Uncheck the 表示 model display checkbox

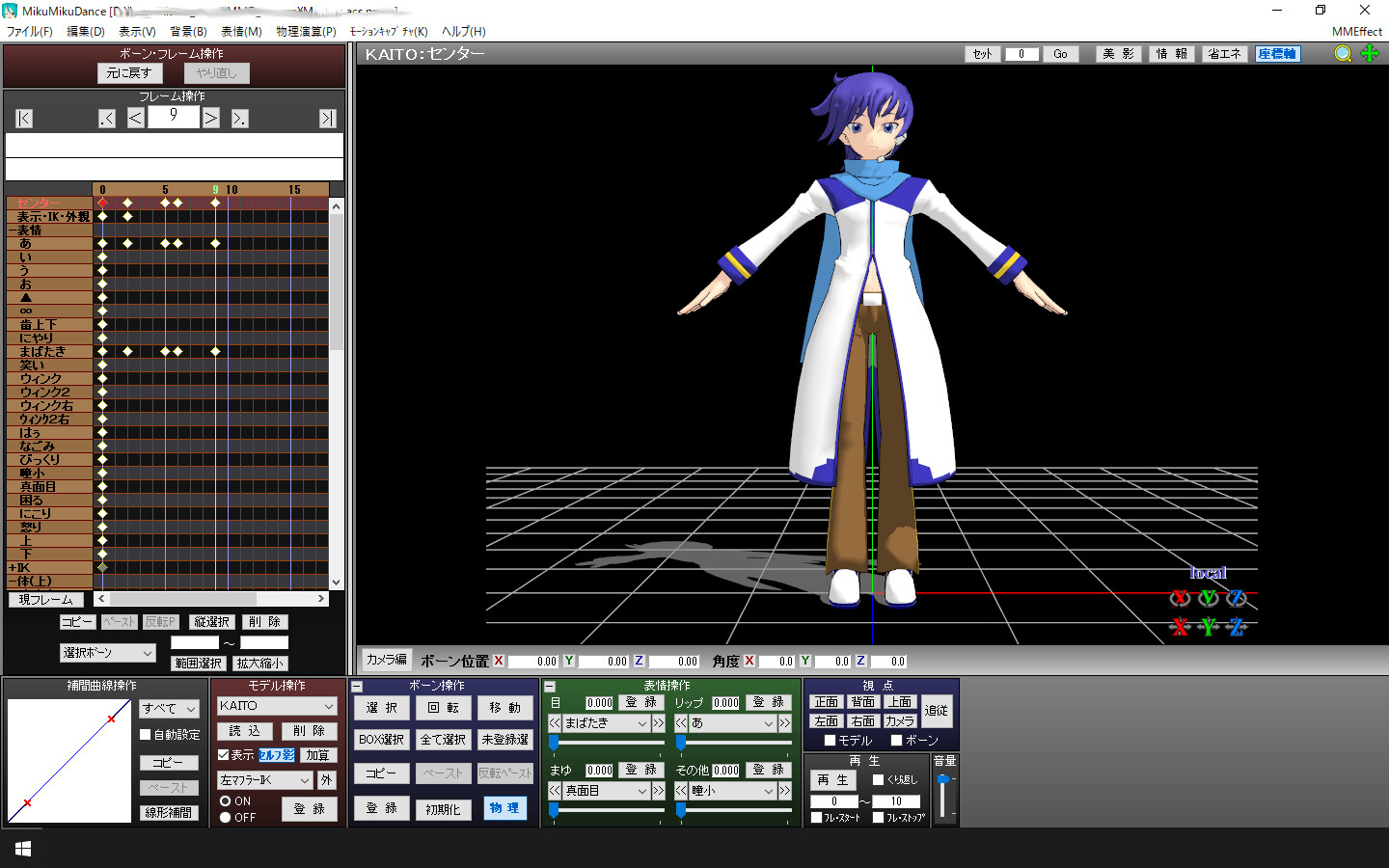[x=223, y=755]
